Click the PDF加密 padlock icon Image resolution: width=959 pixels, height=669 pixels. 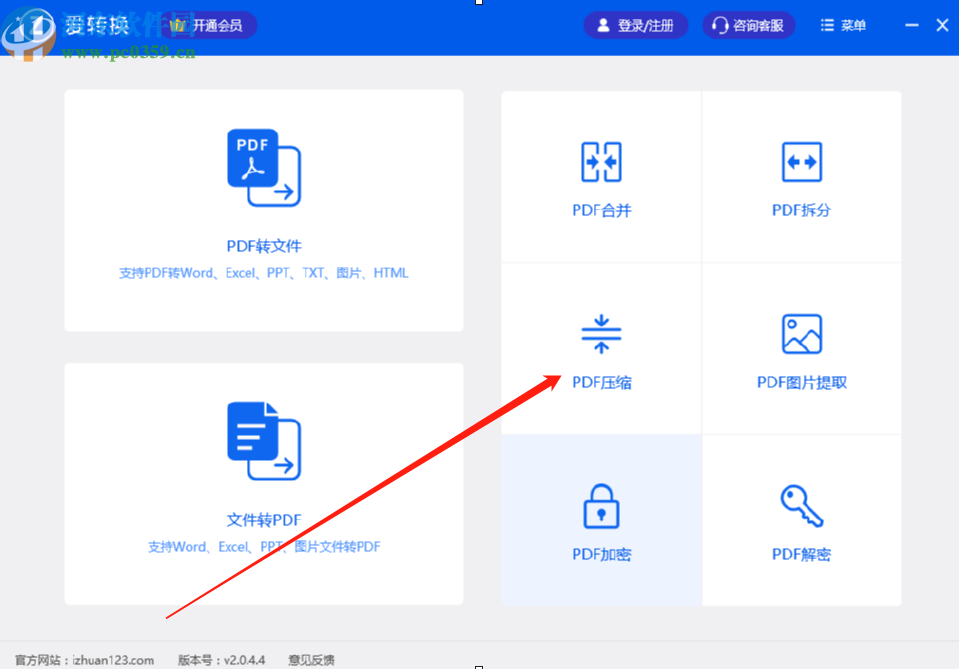(x=601, y=506)
